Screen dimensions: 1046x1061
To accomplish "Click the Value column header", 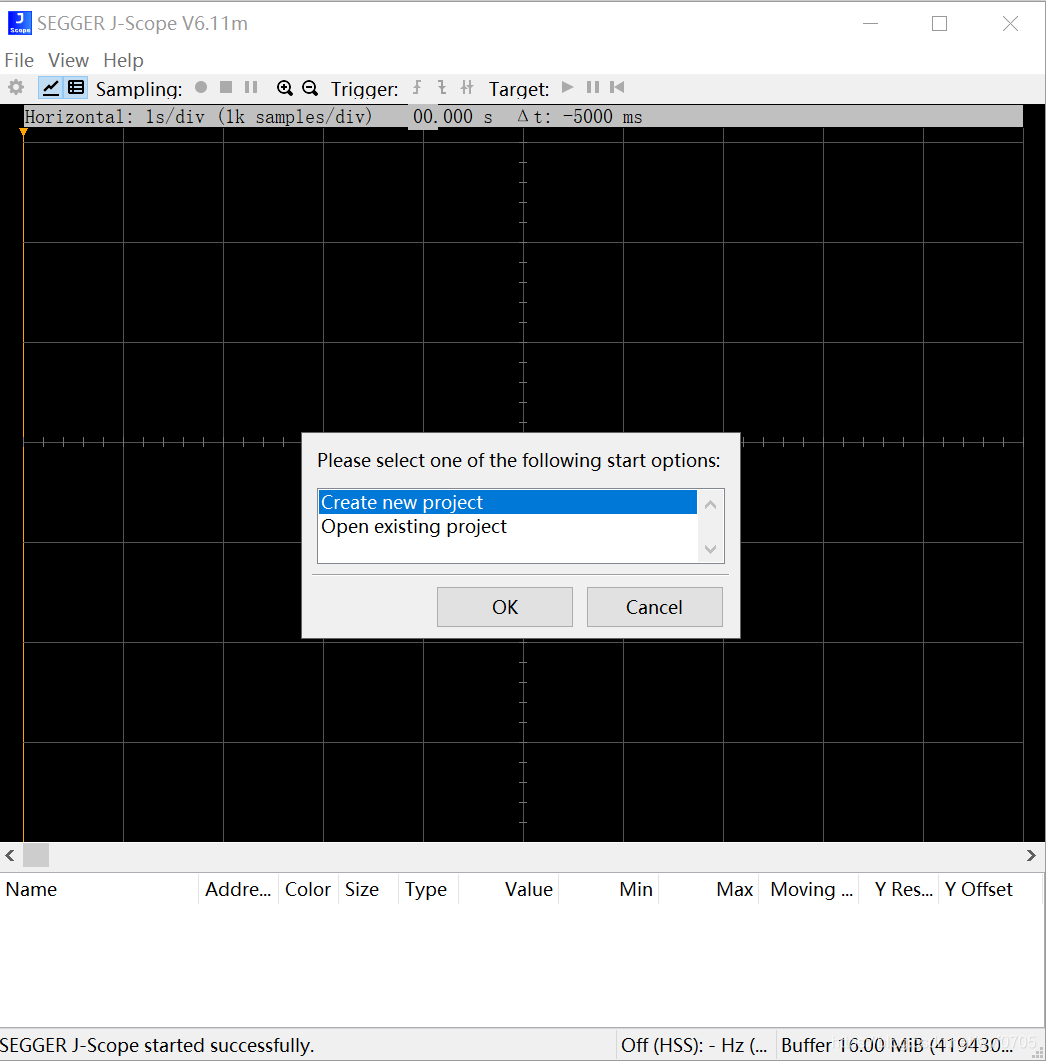I will pos(509,889).
